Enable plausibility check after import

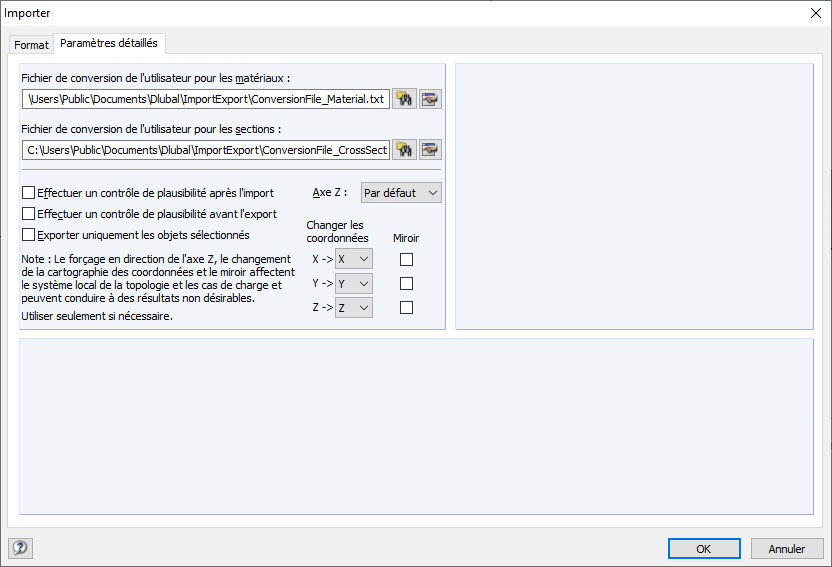(28, 192)
